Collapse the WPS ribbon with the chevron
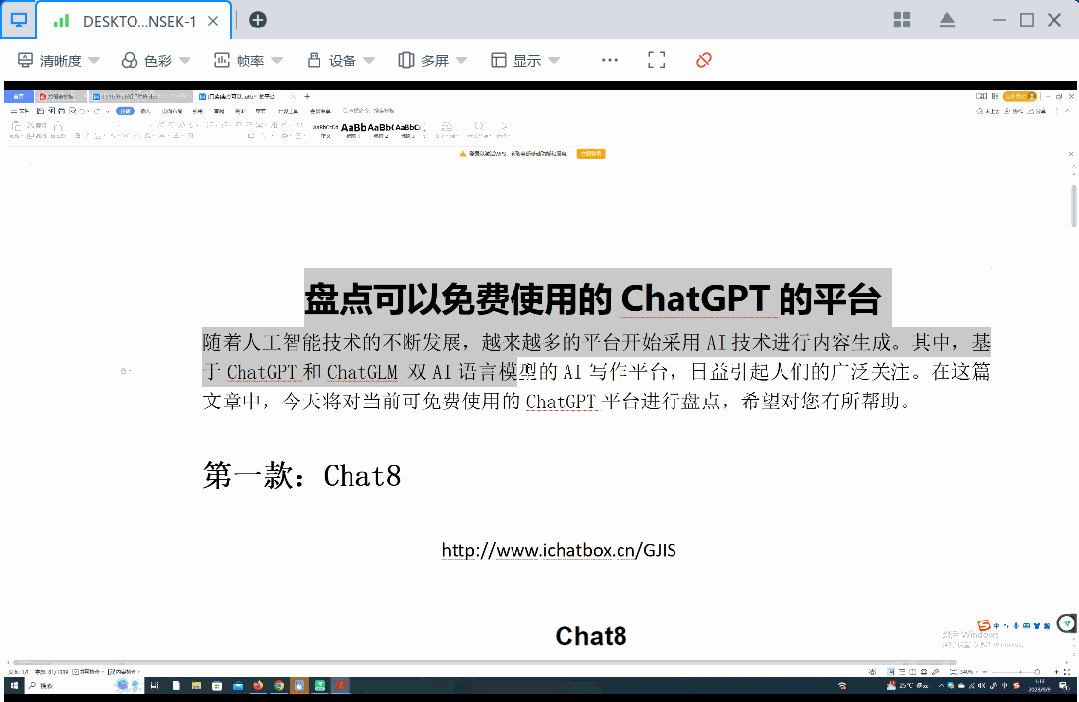The image size is (1079, 702). pos(1067,111)
